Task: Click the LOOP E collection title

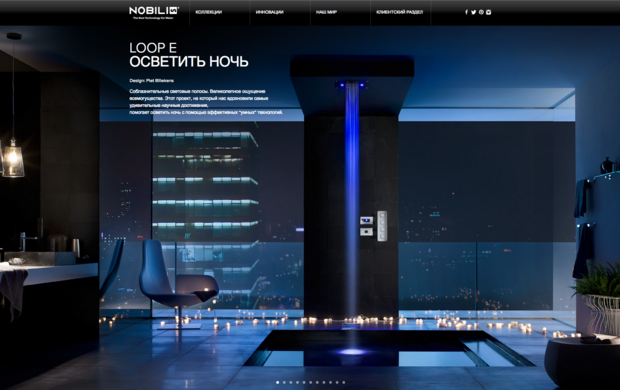Action: [x=153, y=48]
